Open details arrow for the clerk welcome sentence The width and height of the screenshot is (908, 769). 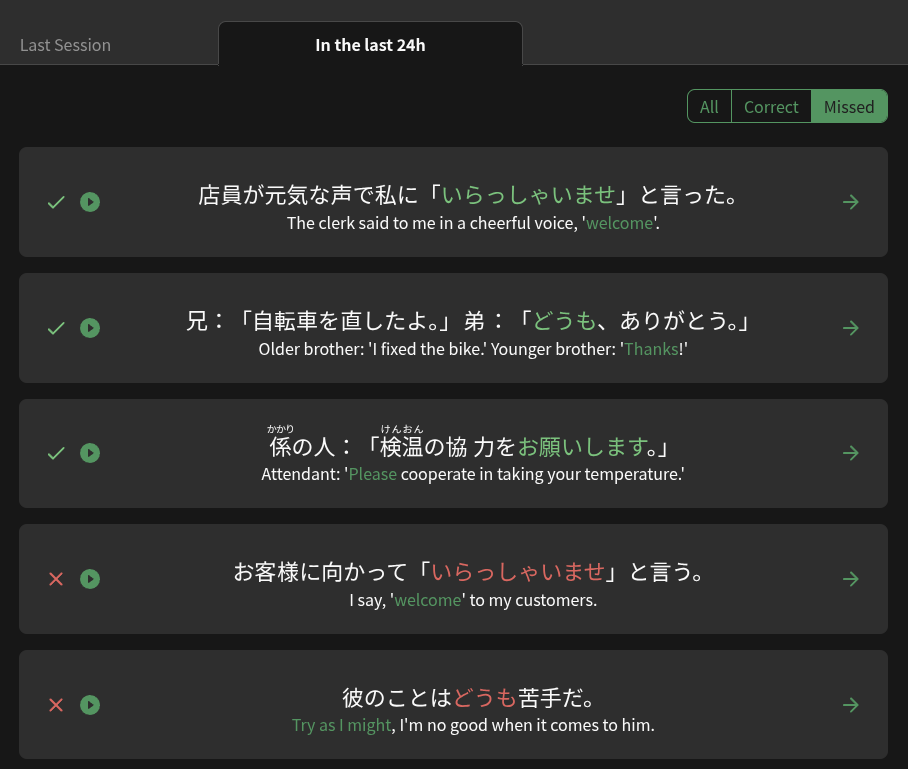tap(851, 202)
